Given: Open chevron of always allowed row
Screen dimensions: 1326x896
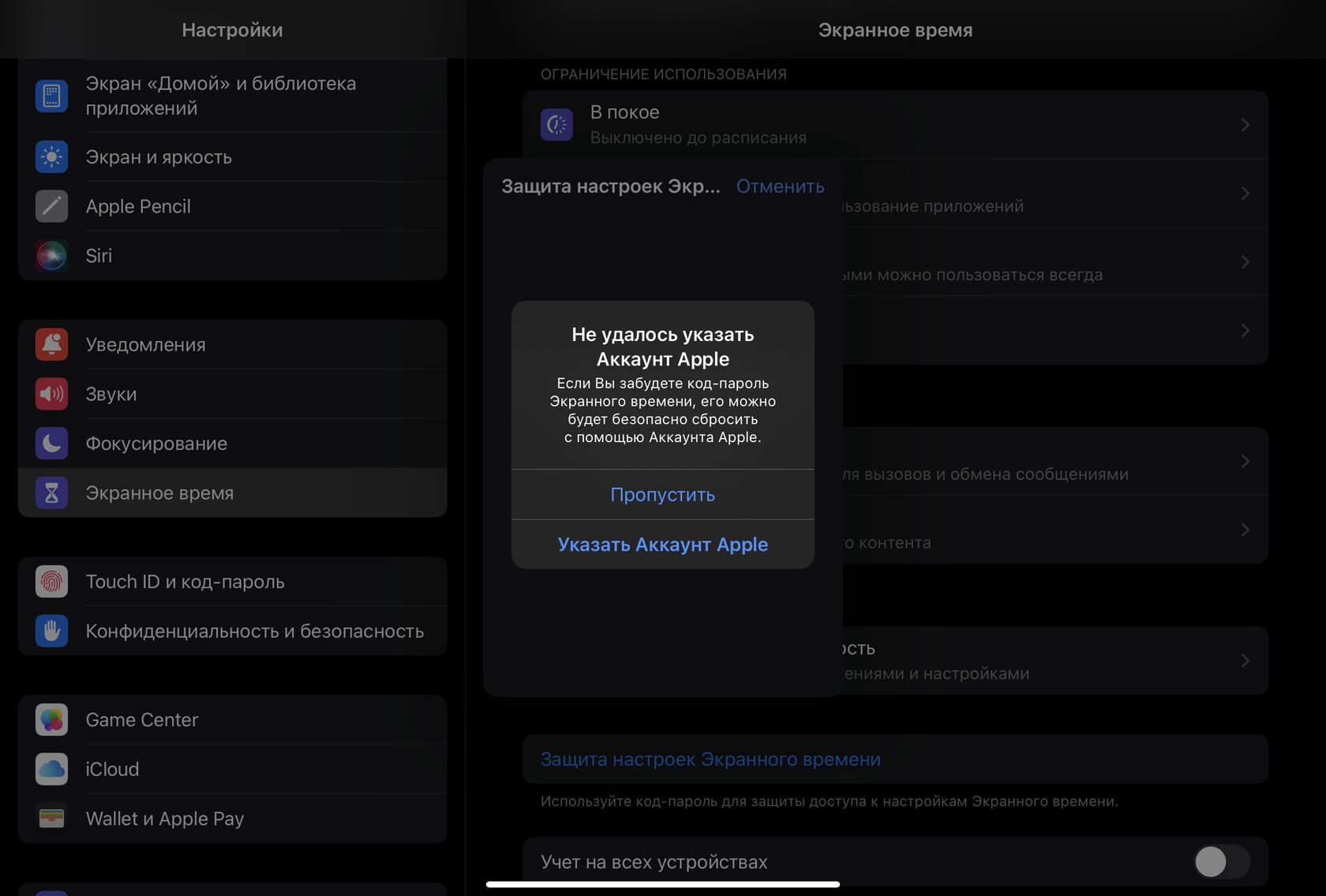Looking at the screenshot, I should tap(1245, 261).
